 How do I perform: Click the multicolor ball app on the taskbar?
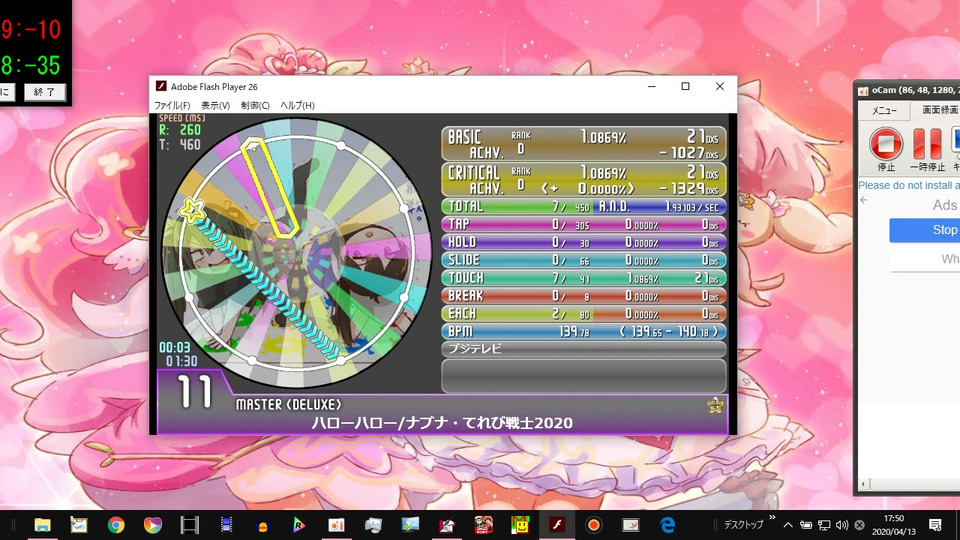152,525
